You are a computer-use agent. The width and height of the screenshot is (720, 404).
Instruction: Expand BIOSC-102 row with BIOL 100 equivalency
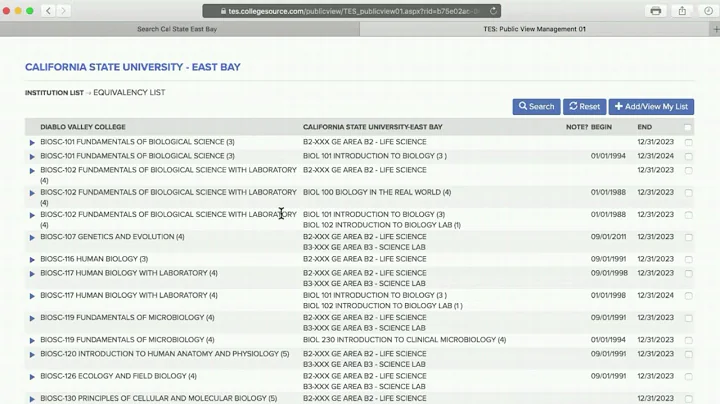click(32, 193)
